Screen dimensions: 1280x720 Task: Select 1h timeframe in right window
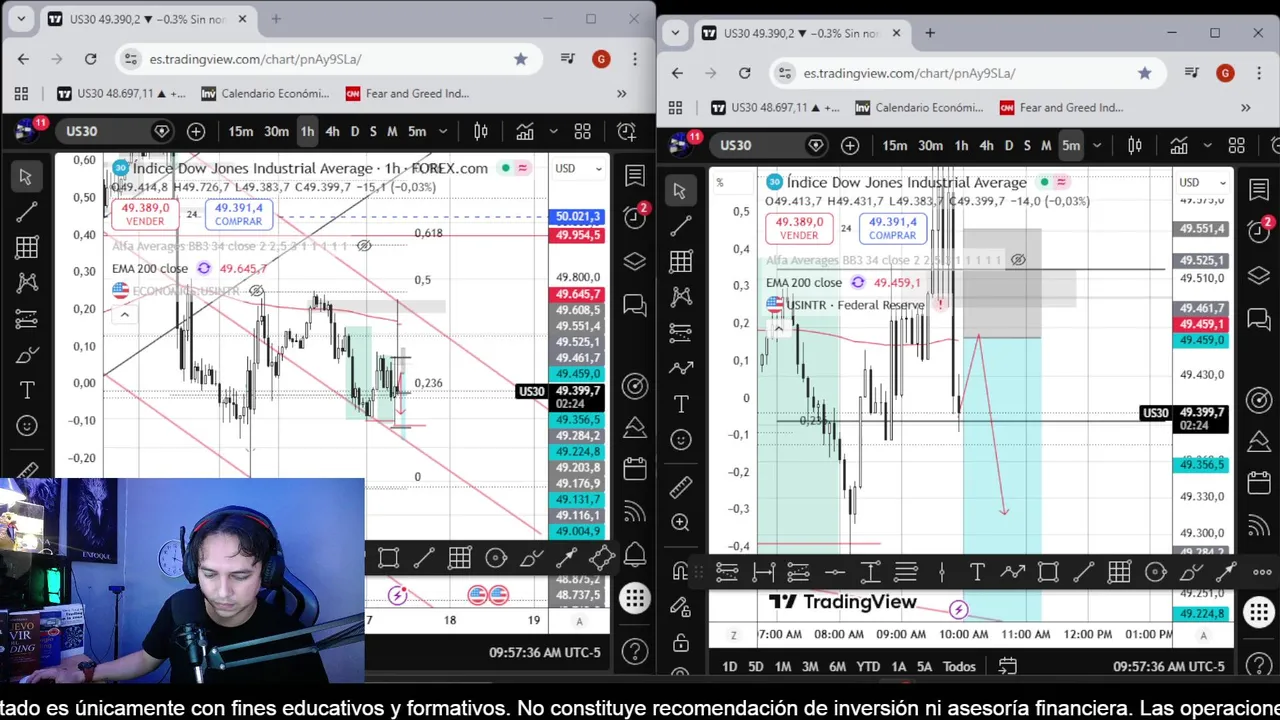[961, 145]
